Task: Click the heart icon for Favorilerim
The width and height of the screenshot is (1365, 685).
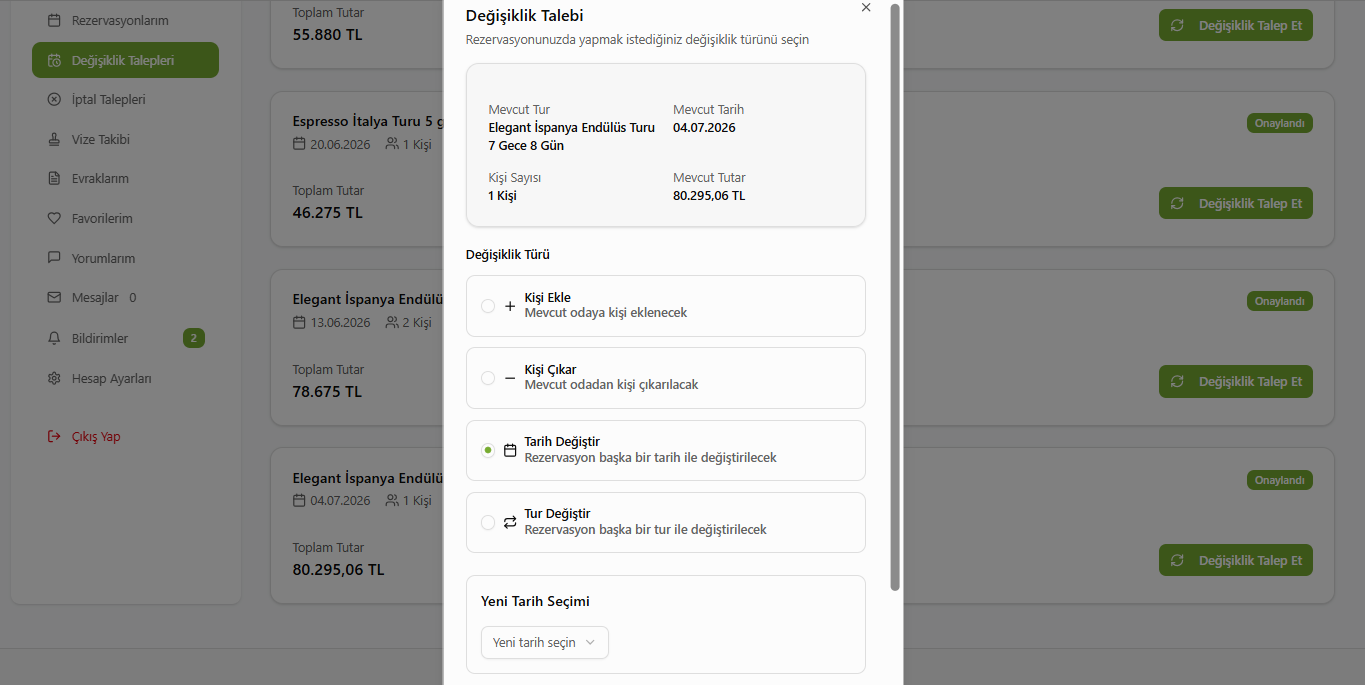Action: click(x=54, y=219)
